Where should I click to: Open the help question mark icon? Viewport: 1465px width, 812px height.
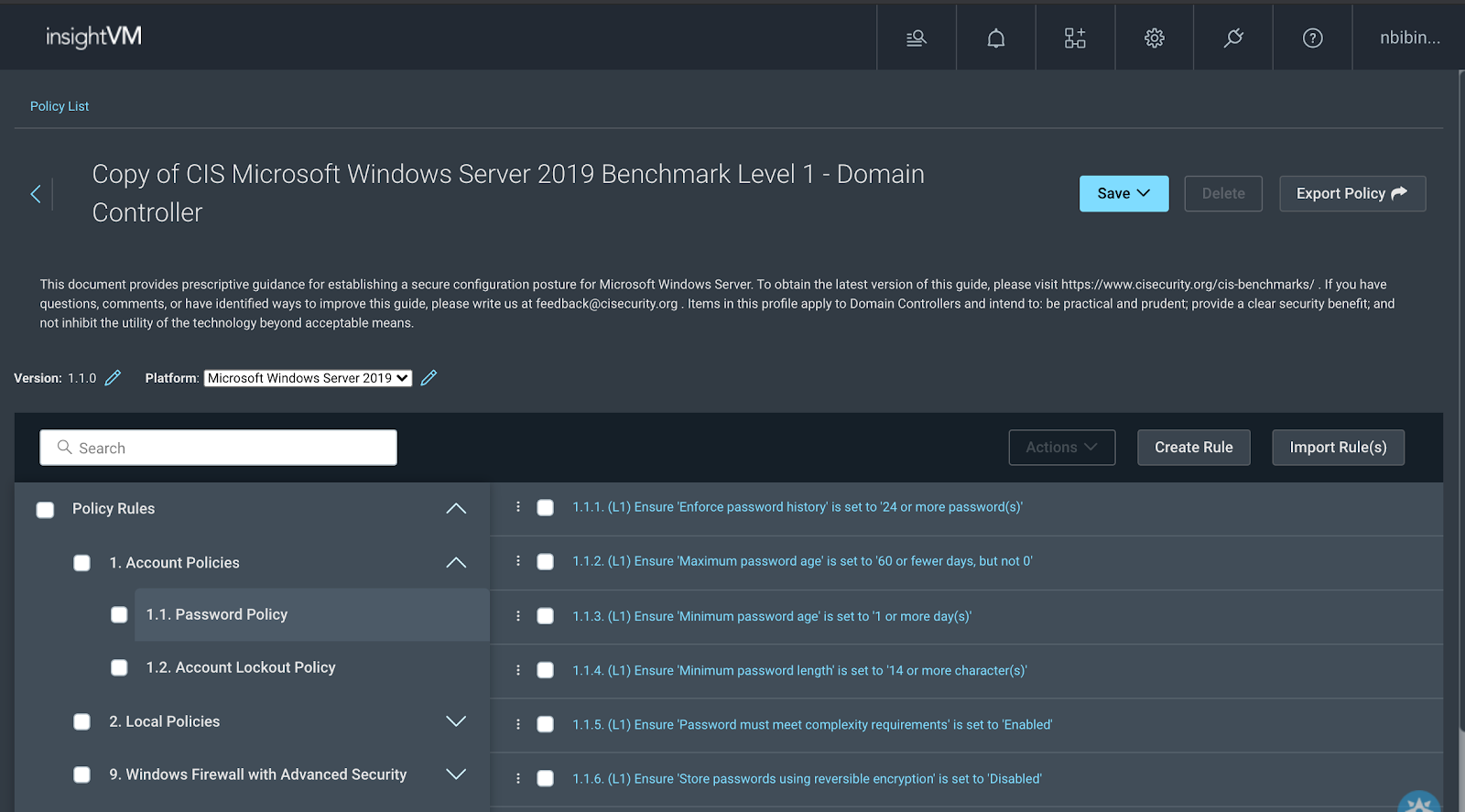point(1312,38)
